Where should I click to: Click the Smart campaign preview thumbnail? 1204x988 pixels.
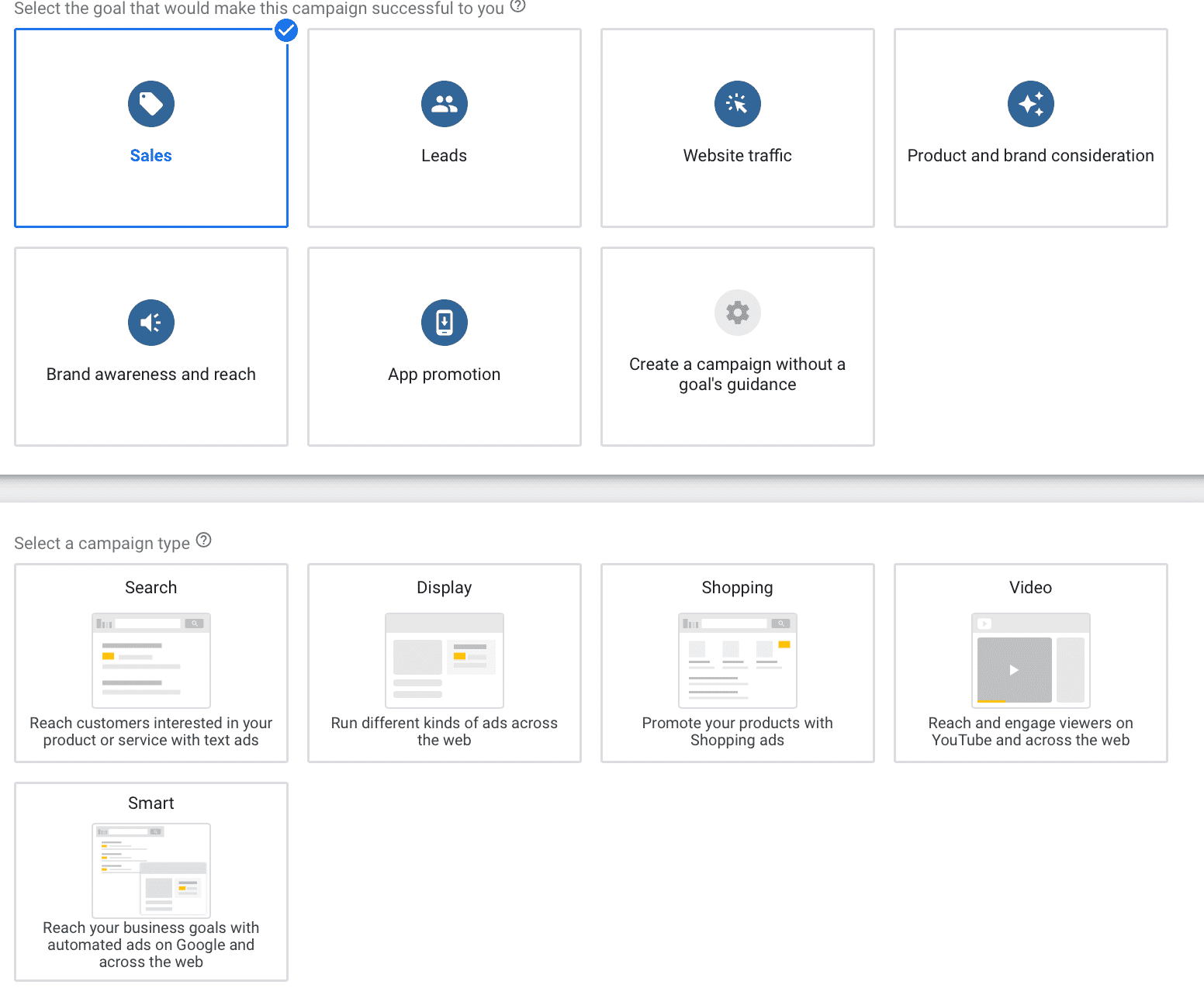click(x=151, y=871)
